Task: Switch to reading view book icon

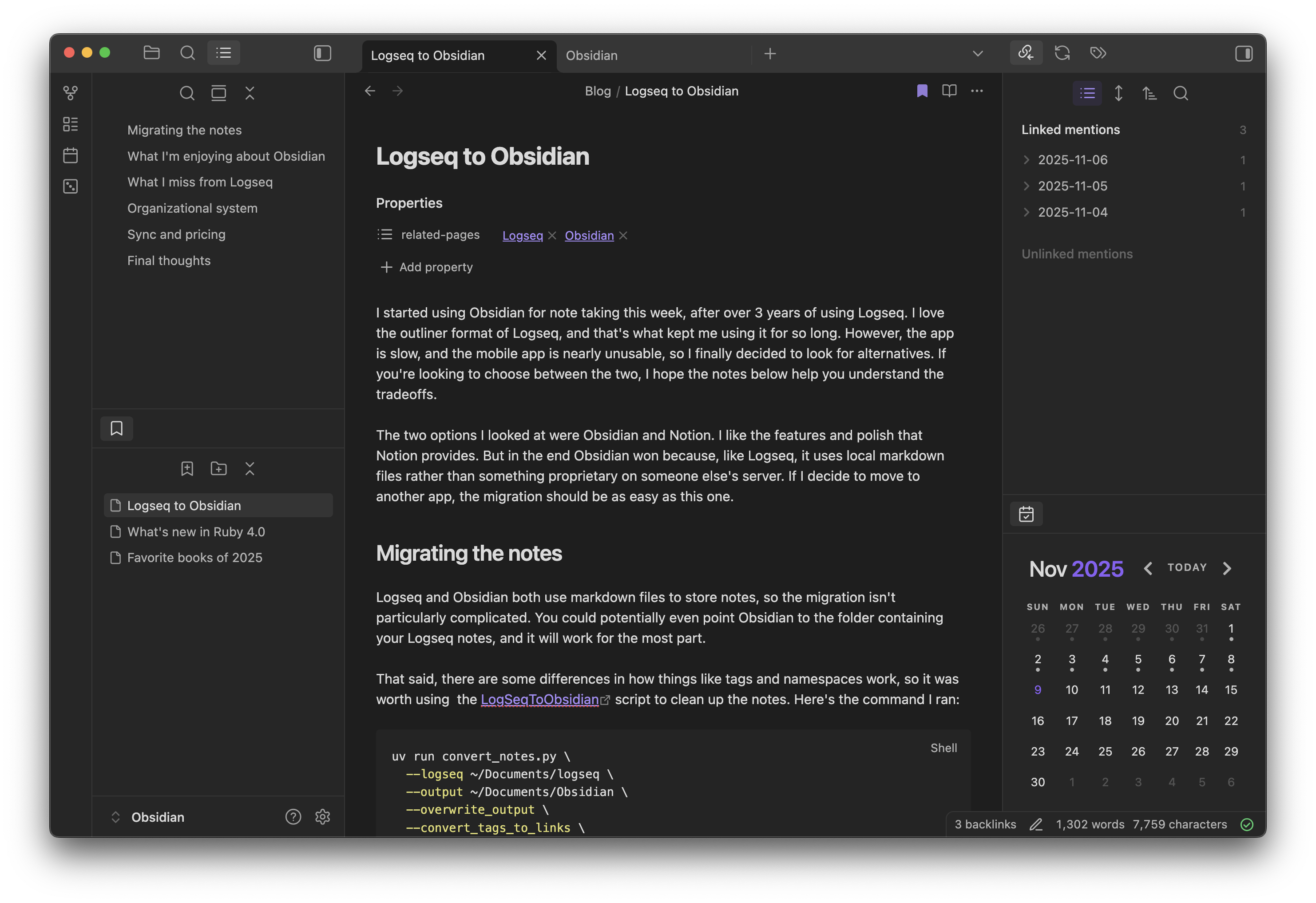Action: pyautogui.click(x=949, y=91)
